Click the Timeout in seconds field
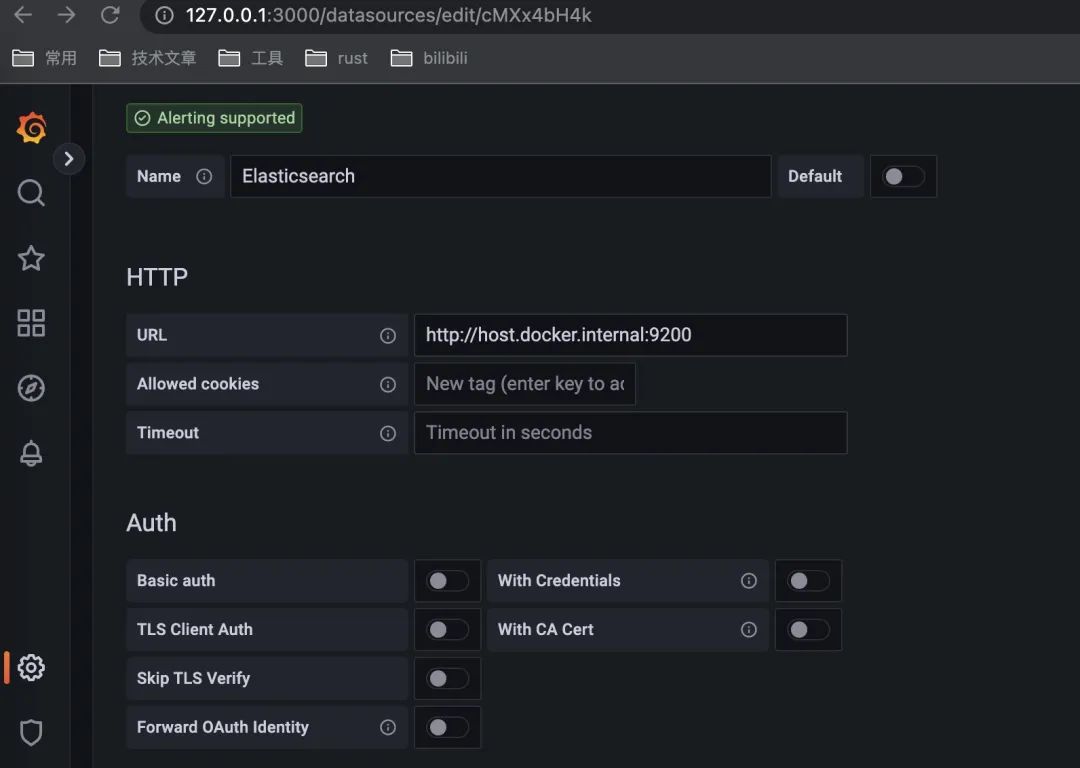The image size is (1080, 768). pyautogui.click(x=630, y=433)
